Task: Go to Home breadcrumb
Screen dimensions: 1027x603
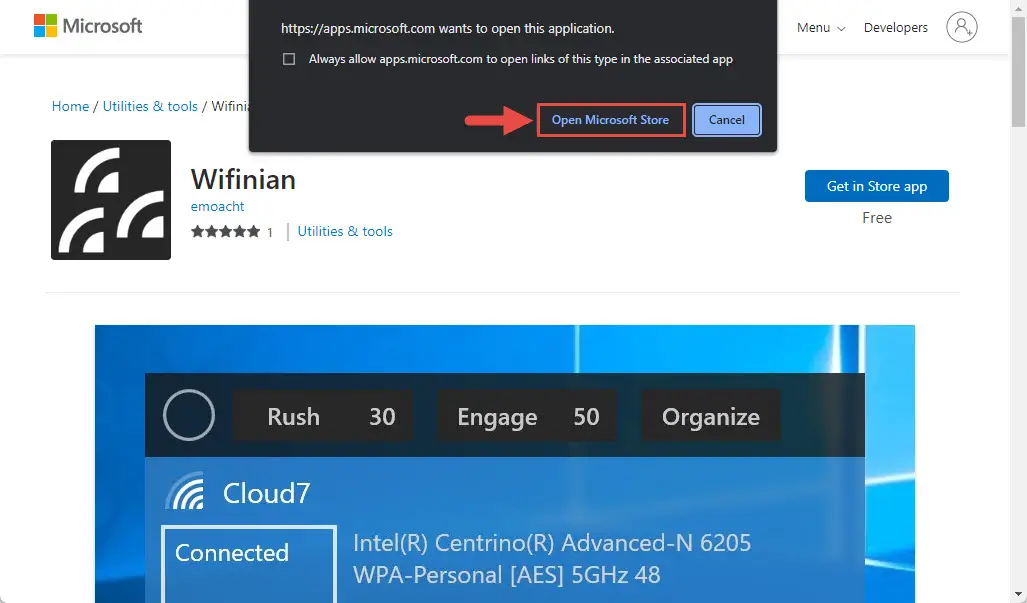Action: point(70,106)
